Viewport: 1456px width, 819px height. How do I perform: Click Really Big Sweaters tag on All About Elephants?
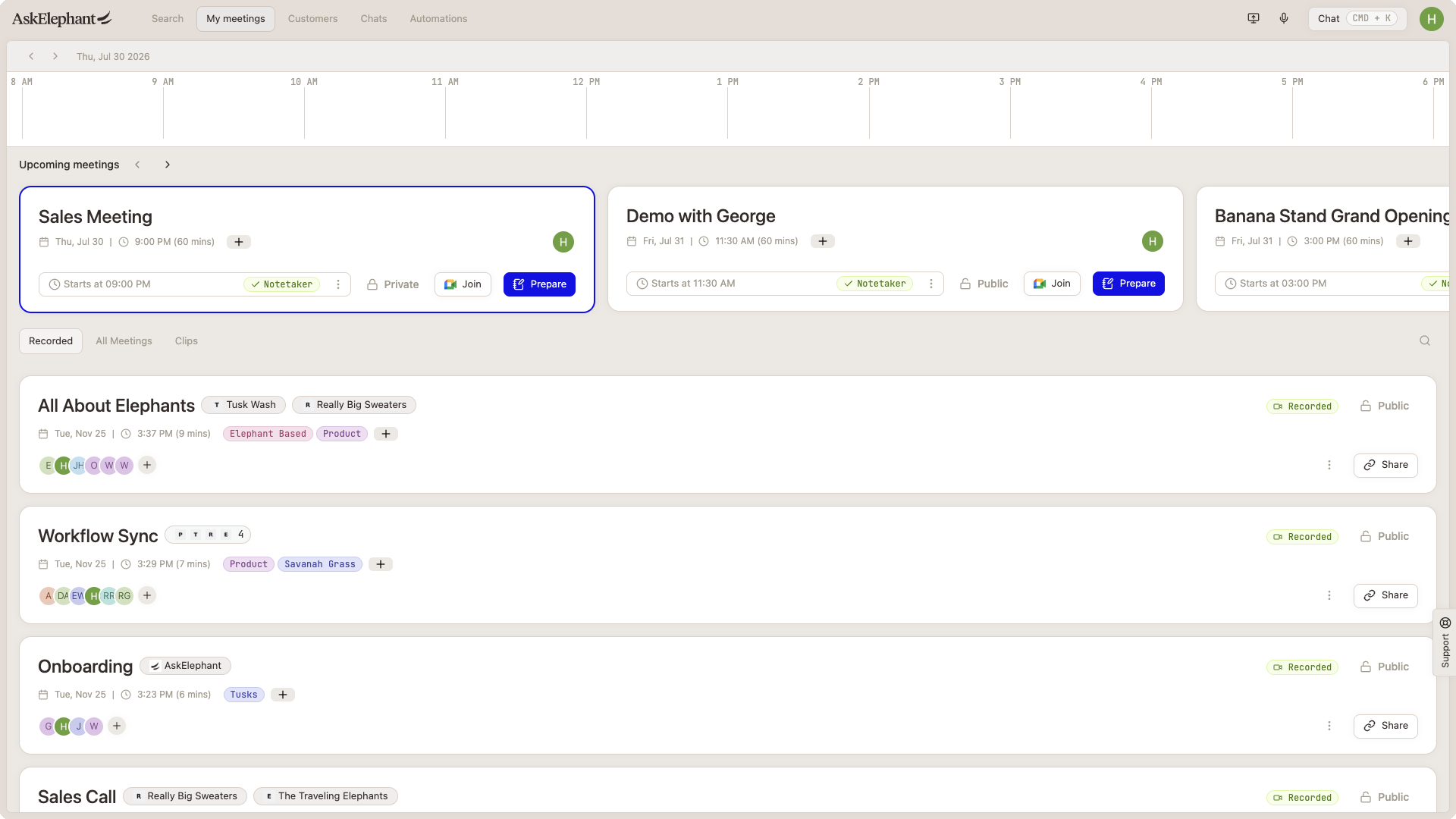354,405
